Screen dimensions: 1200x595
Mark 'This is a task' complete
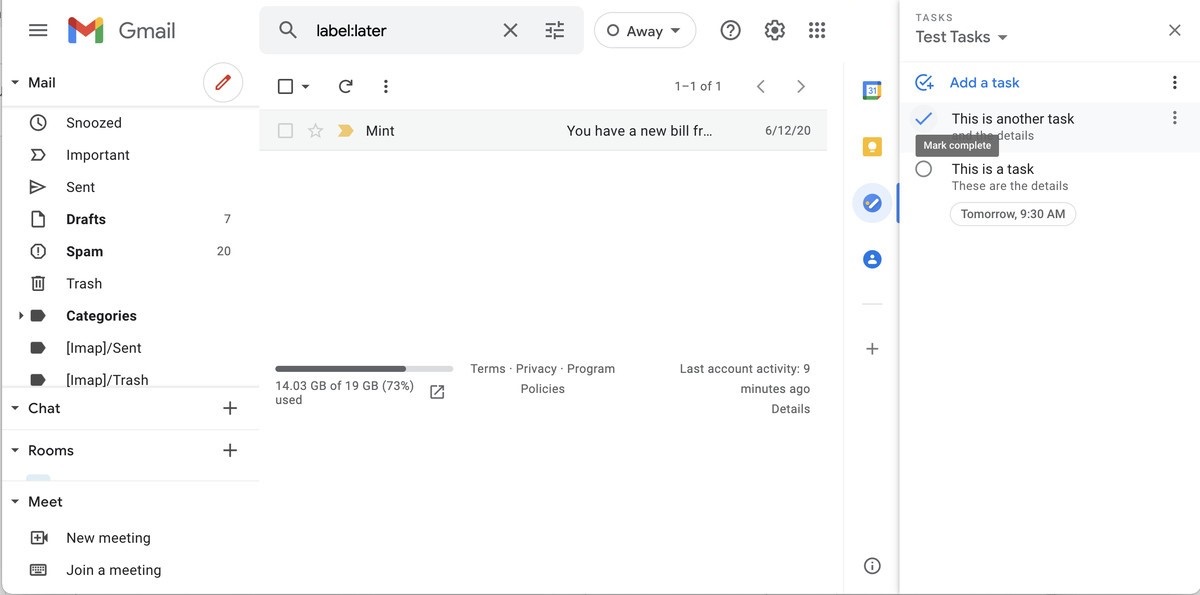pyautogui.click(x=924, y=169)
